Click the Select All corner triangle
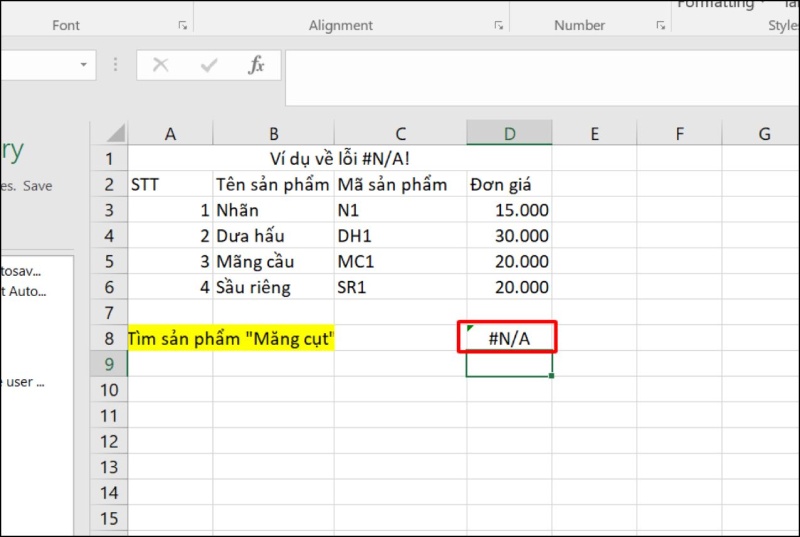This screenshot has height=537, width=800. click(115, 133)
